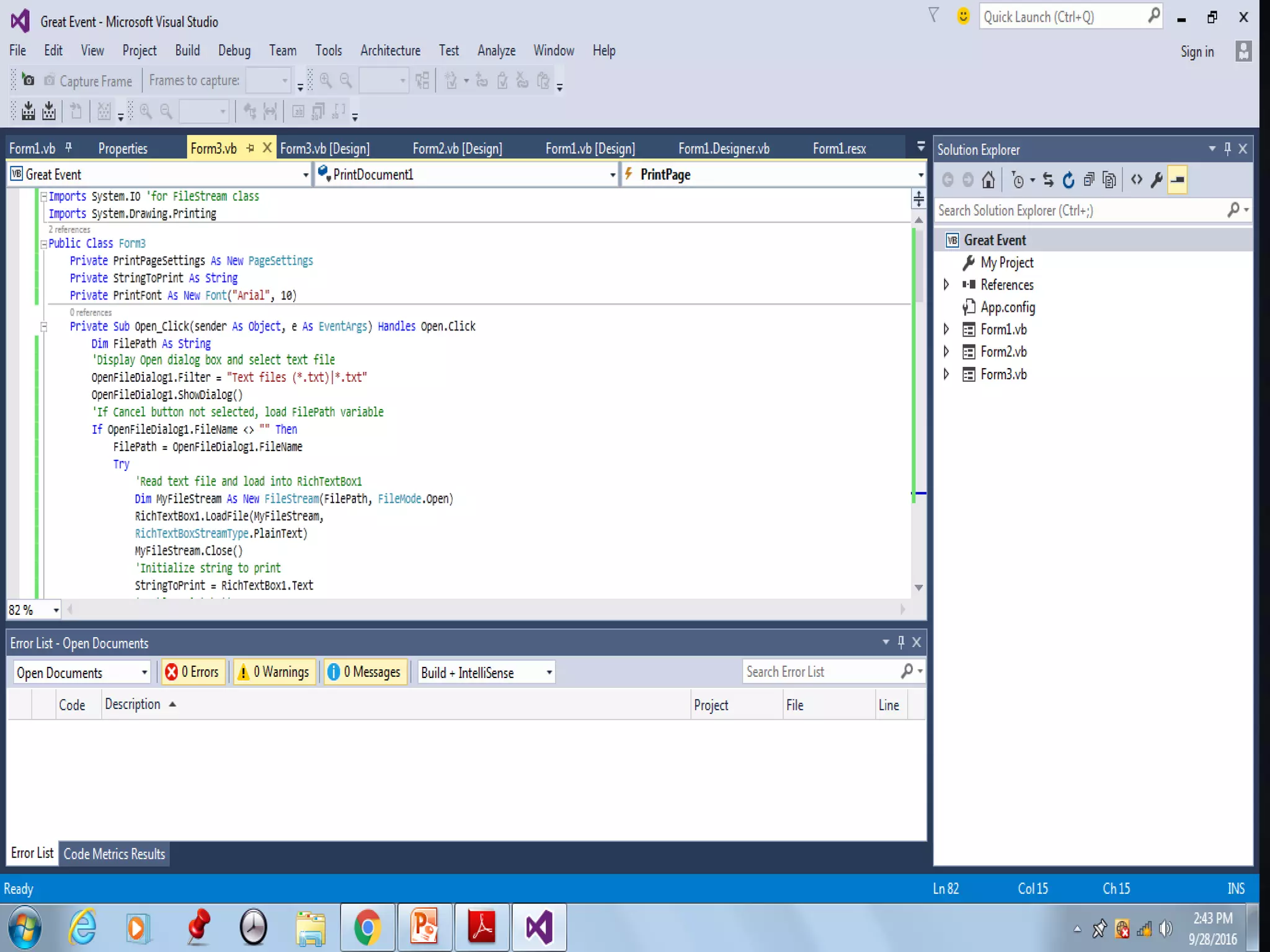Toggle the 0 Errors filter button
Viewport: 1270px width, 952px height.
tap(193, 672)
